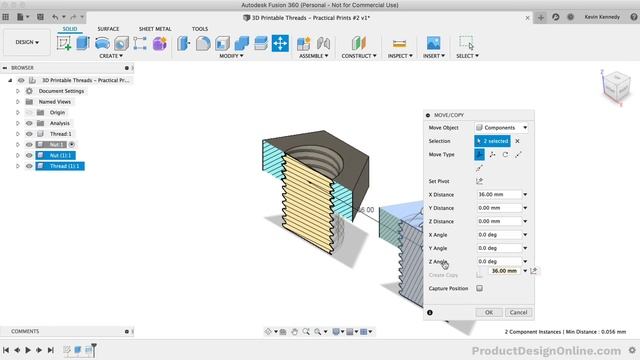Select the Split Body tool
640x360 pixels.
[261, 43]
